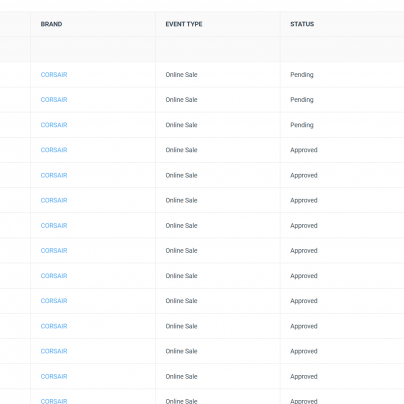The width and height of the screenshot is (404, 404).
Task: Select Approved status in last full row
Action: click(304, 376)
